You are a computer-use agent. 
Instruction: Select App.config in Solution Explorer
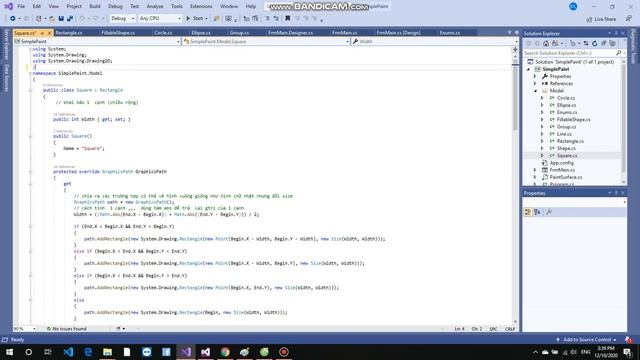[x=561, y=163]
